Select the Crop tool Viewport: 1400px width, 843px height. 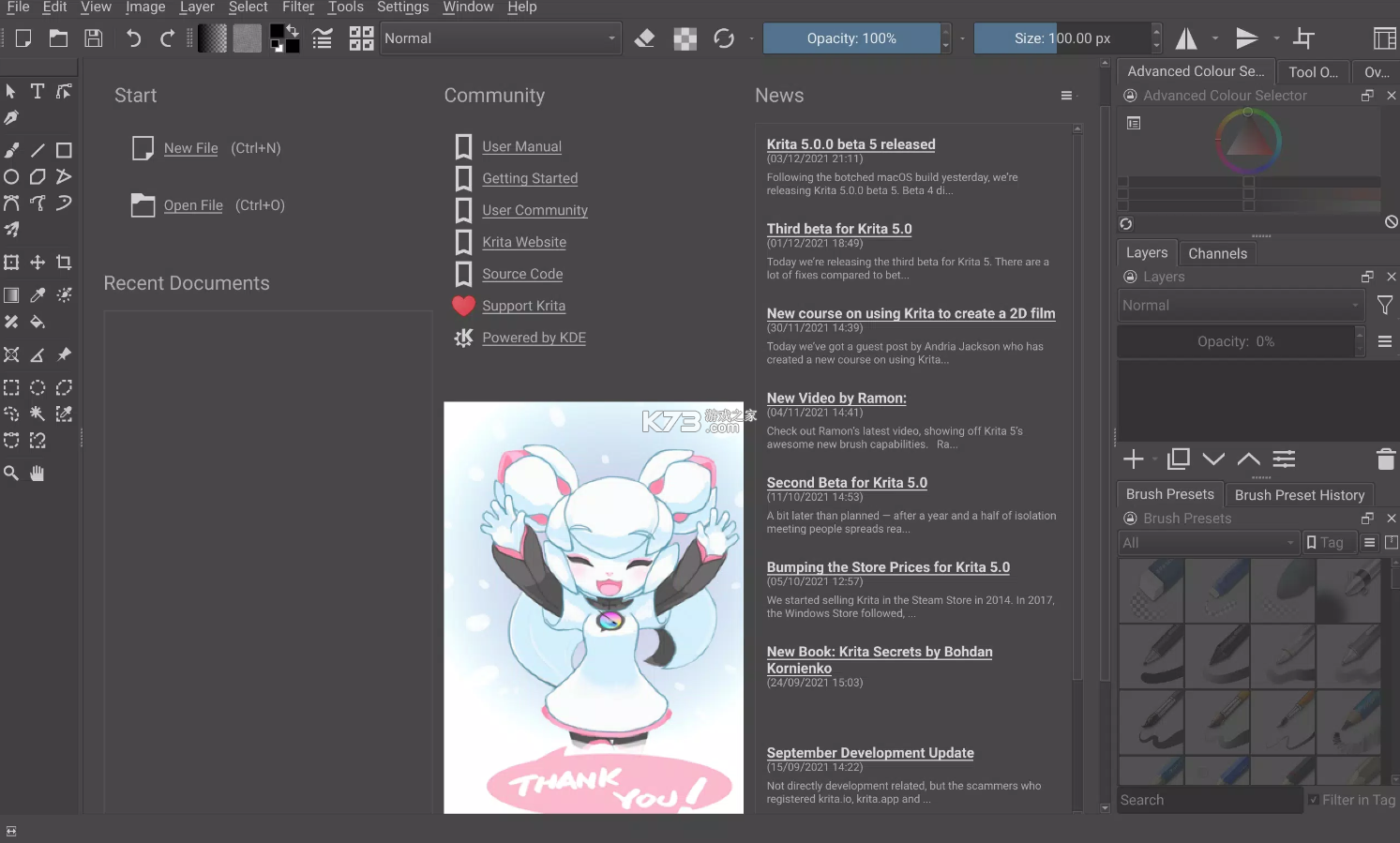coord(64,263)
